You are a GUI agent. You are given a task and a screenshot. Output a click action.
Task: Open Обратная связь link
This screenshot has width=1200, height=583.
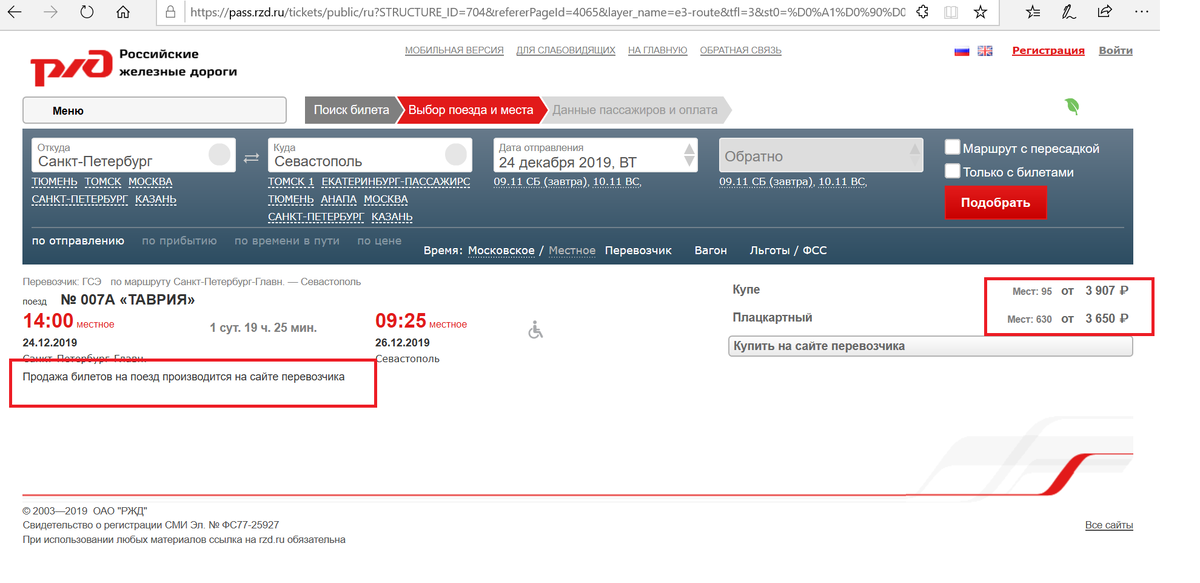click(741, 50)
